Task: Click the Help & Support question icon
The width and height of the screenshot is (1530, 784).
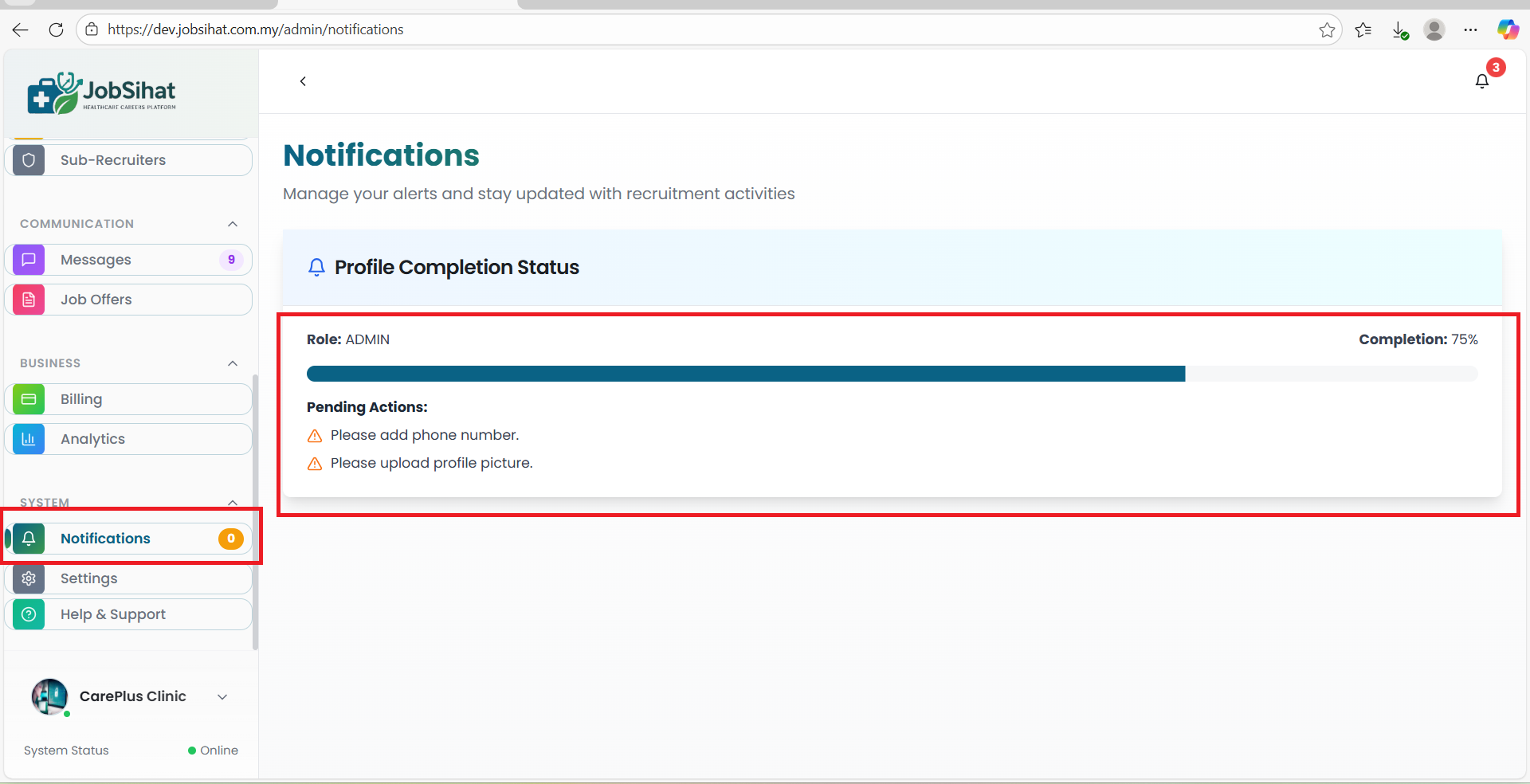Action: pos(29,614)
